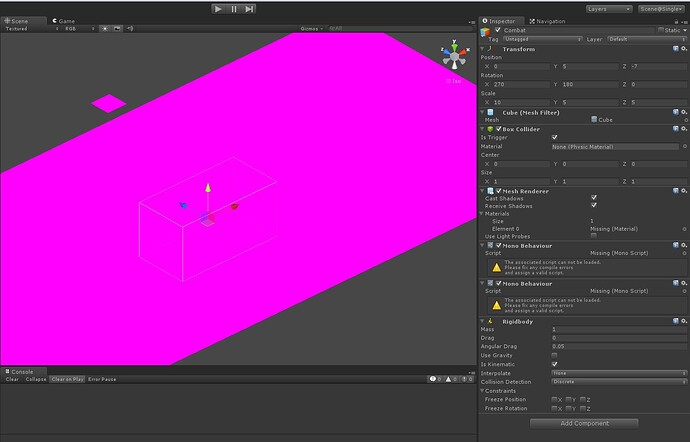Image resolution: width=690 pixels, height=442 pixels.
Task: Open the Rigidbody help book icon
Action: coord(676,321)
